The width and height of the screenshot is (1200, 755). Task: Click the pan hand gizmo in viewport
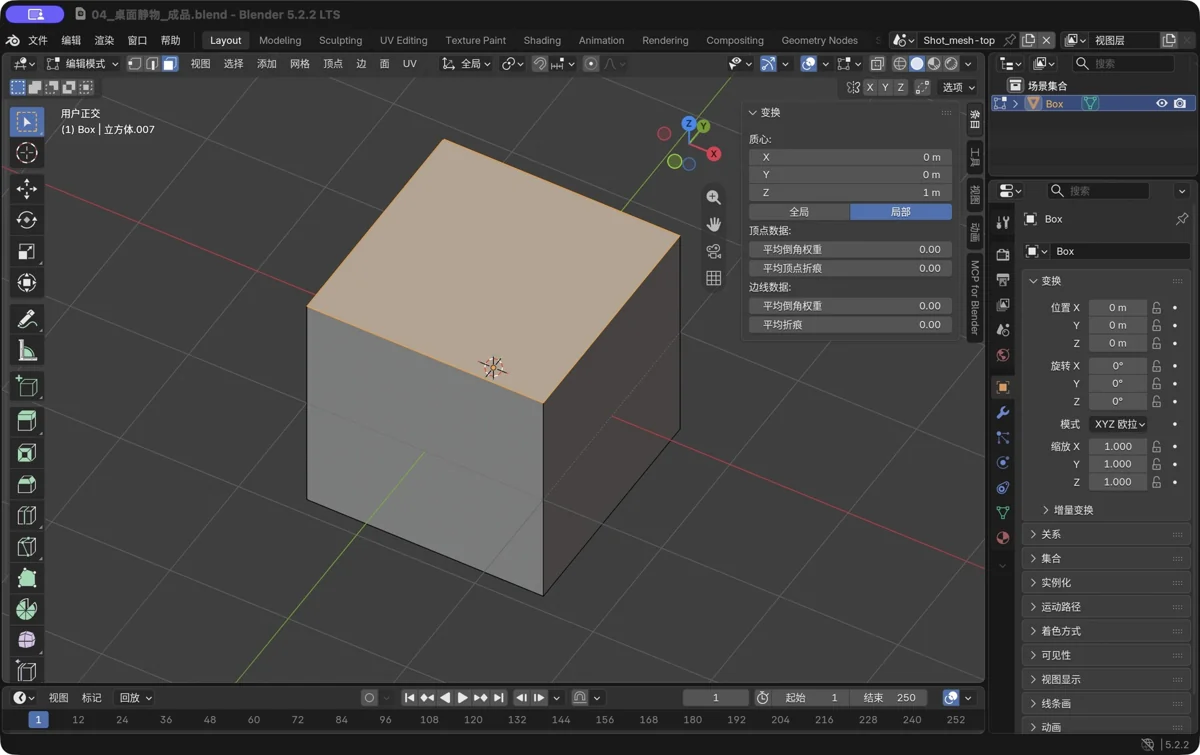pyautogui.click(x=713, y=225)
